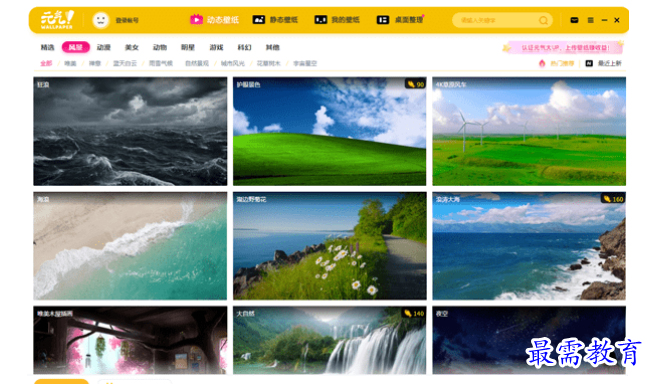Click the 静态壁纸 picture icon

pos(259,19)
